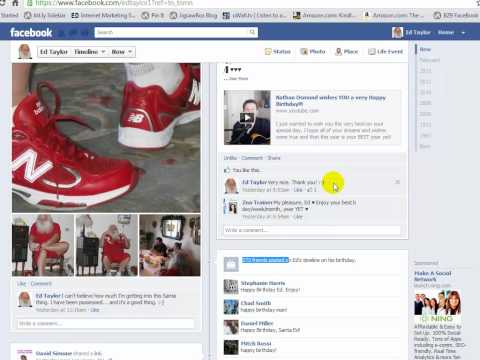Open the account dropdown arrow in top bar
The image size is (480, 360).
pos(463,33)
